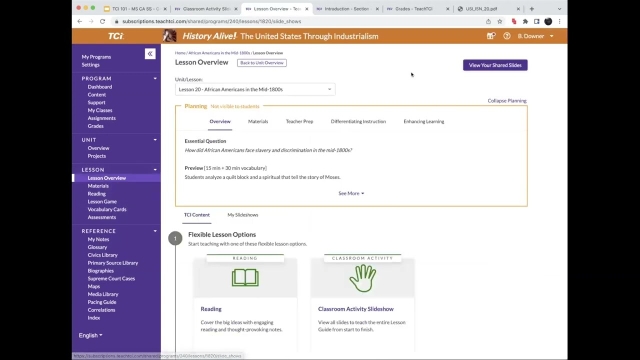This screenshot has height=360, width=640.
Task: Click the browser profile avatar icon
Action: 548,21
